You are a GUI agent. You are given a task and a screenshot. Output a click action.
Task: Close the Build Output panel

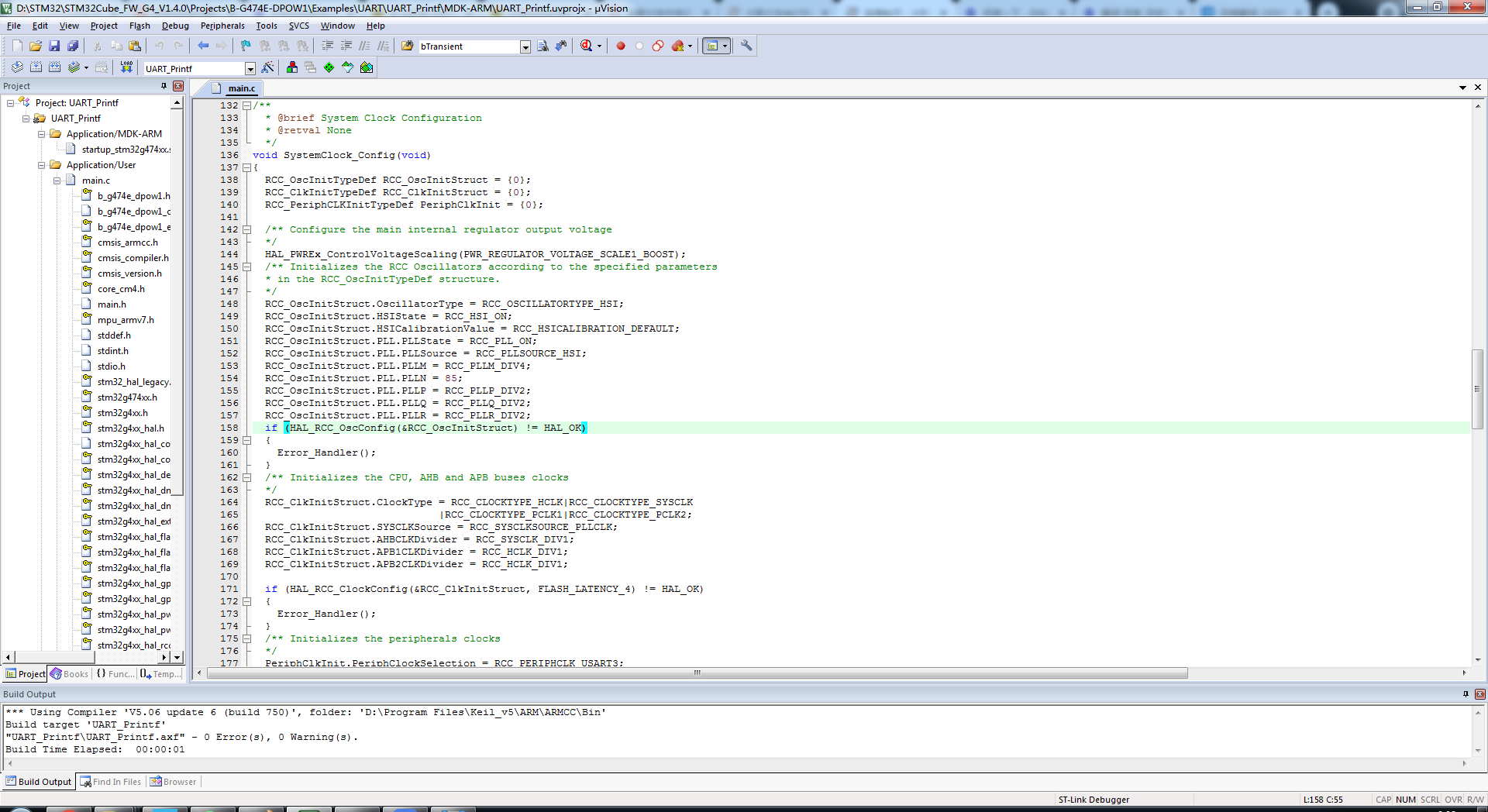[1479, 694]
